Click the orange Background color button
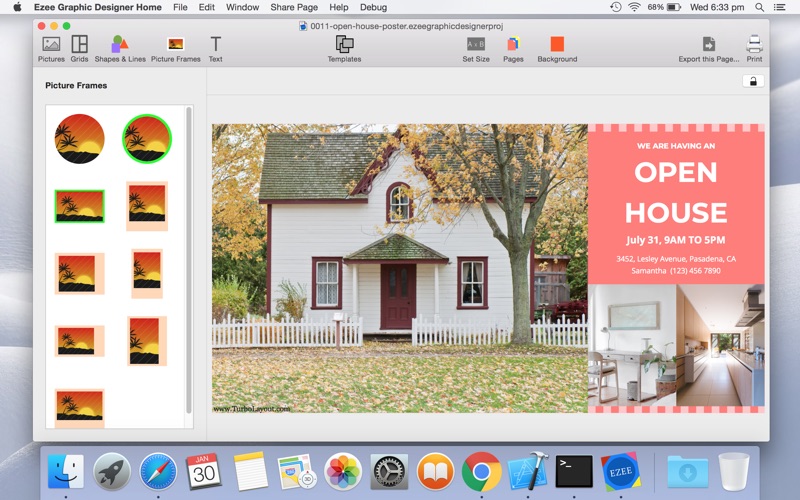This screenshot has width=800, height=500. [x=557, y=44]
